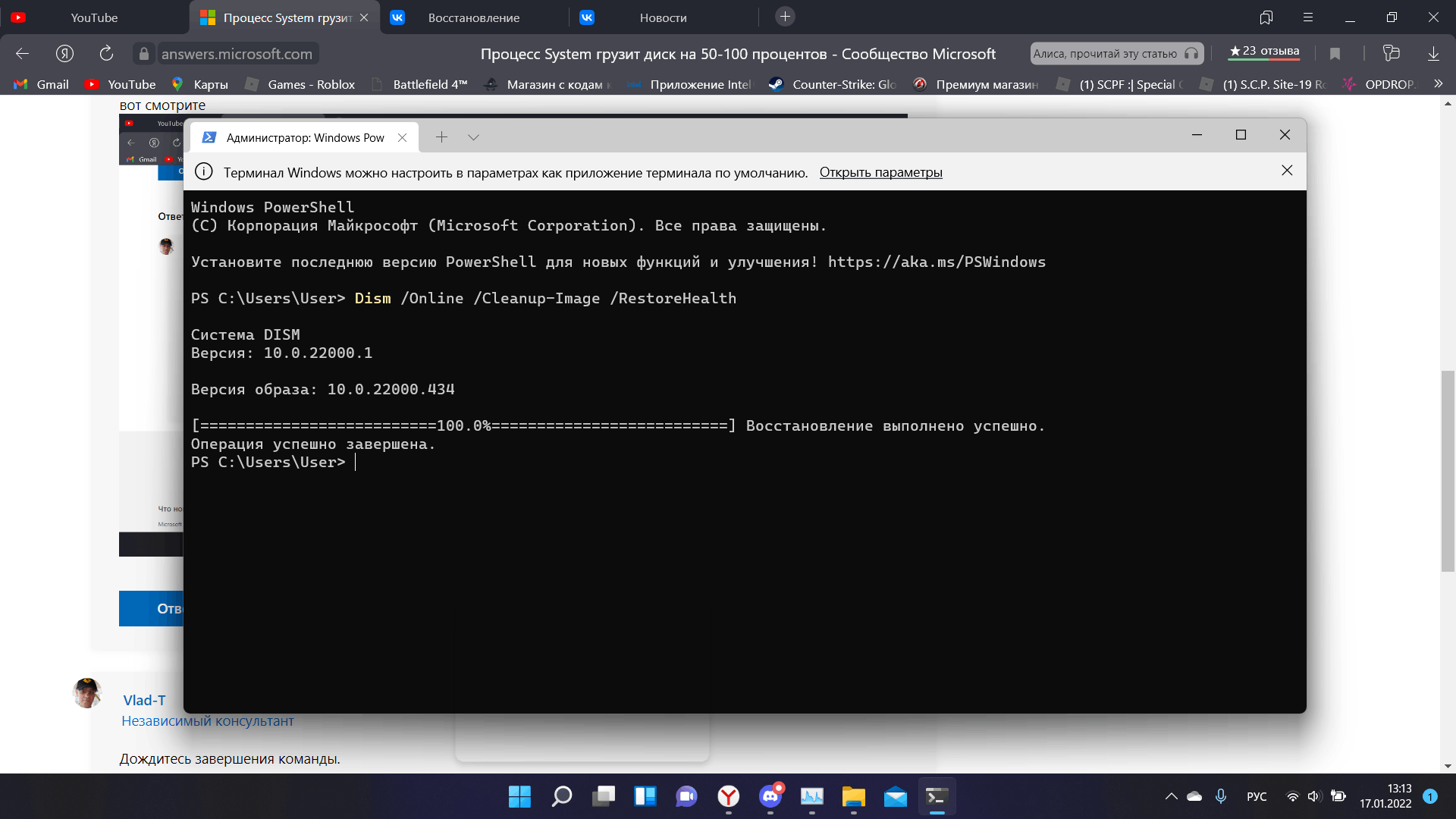Screen dimensions: 1456x819
Task: Click Vlad-T avatar picture
Action: coord(87,693)
